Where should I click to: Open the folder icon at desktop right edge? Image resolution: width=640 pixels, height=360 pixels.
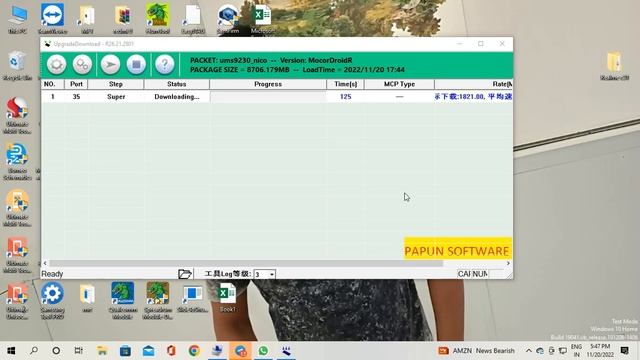point(614,65)
